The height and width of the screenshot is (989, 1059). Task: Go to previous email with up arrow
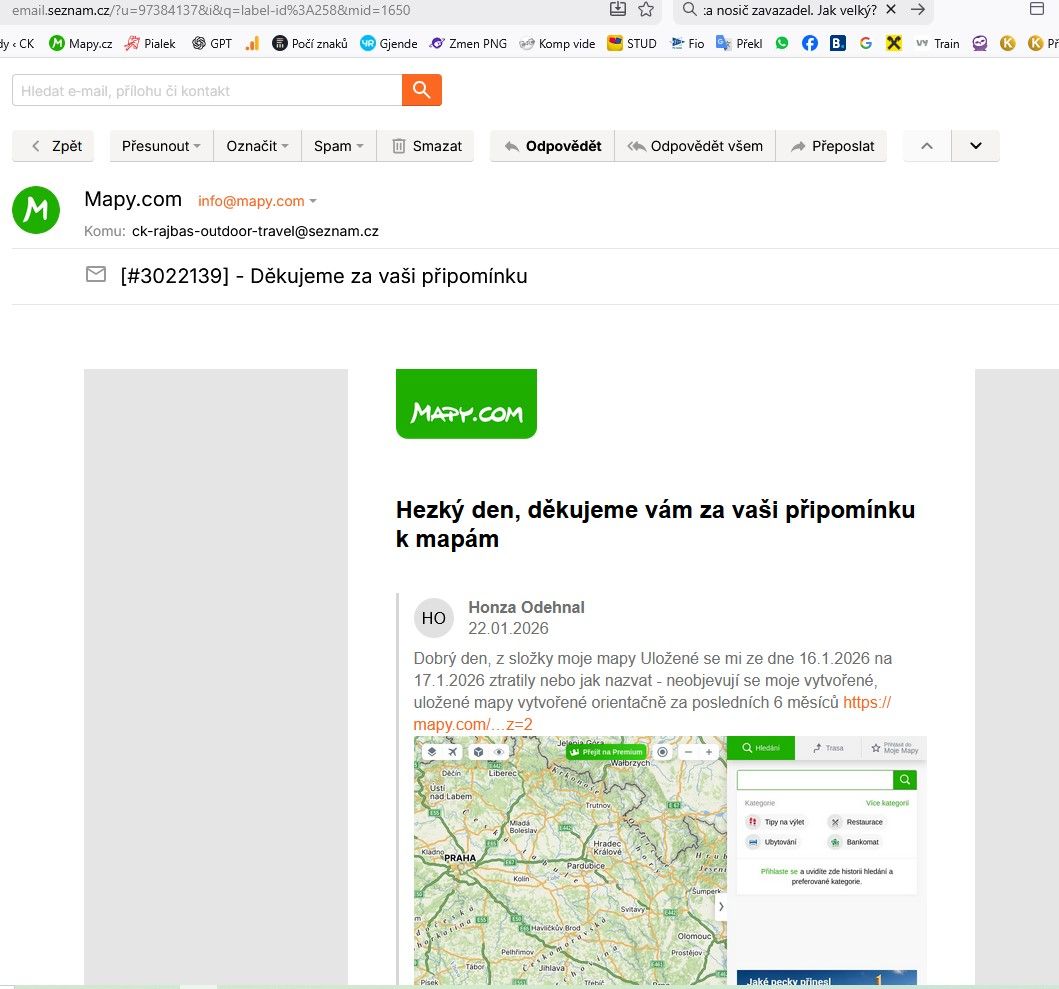pyautogui.click(x=927, y=146)
